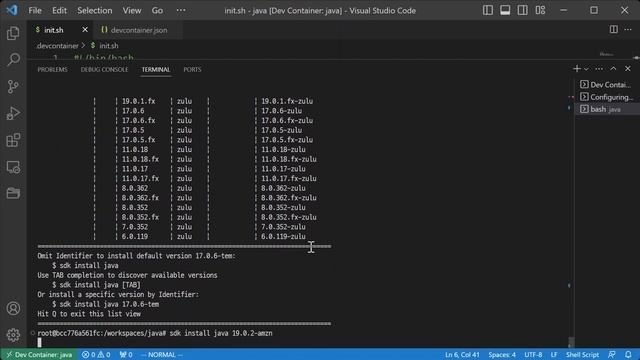Click the VS Code logo in title bar
Image resolution: width=640 pixels, height=360 pixels.
12,10
